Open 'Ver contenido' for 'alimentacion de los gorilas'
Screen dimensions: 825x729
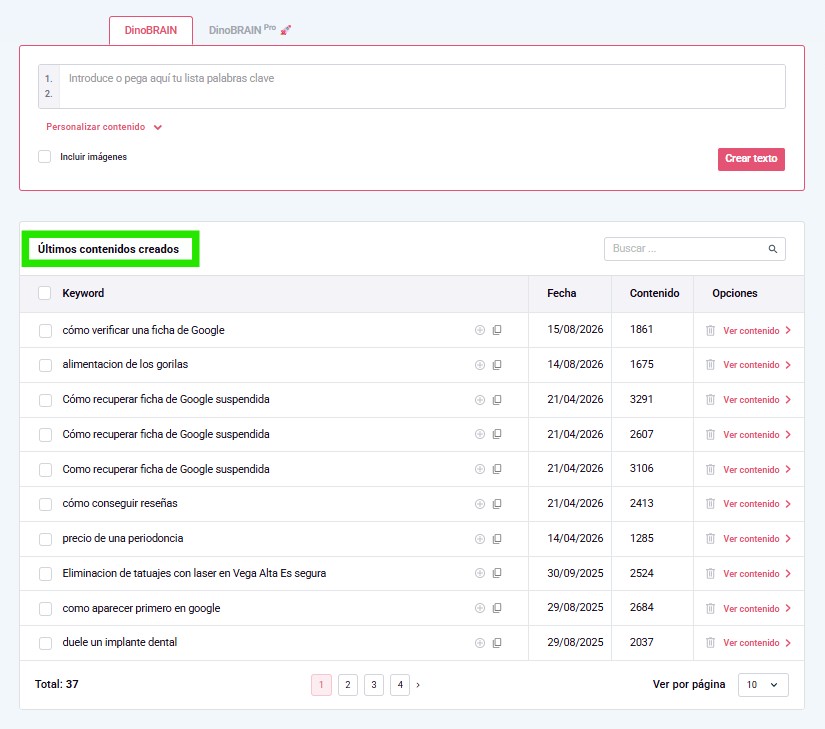tap(757, 365)
